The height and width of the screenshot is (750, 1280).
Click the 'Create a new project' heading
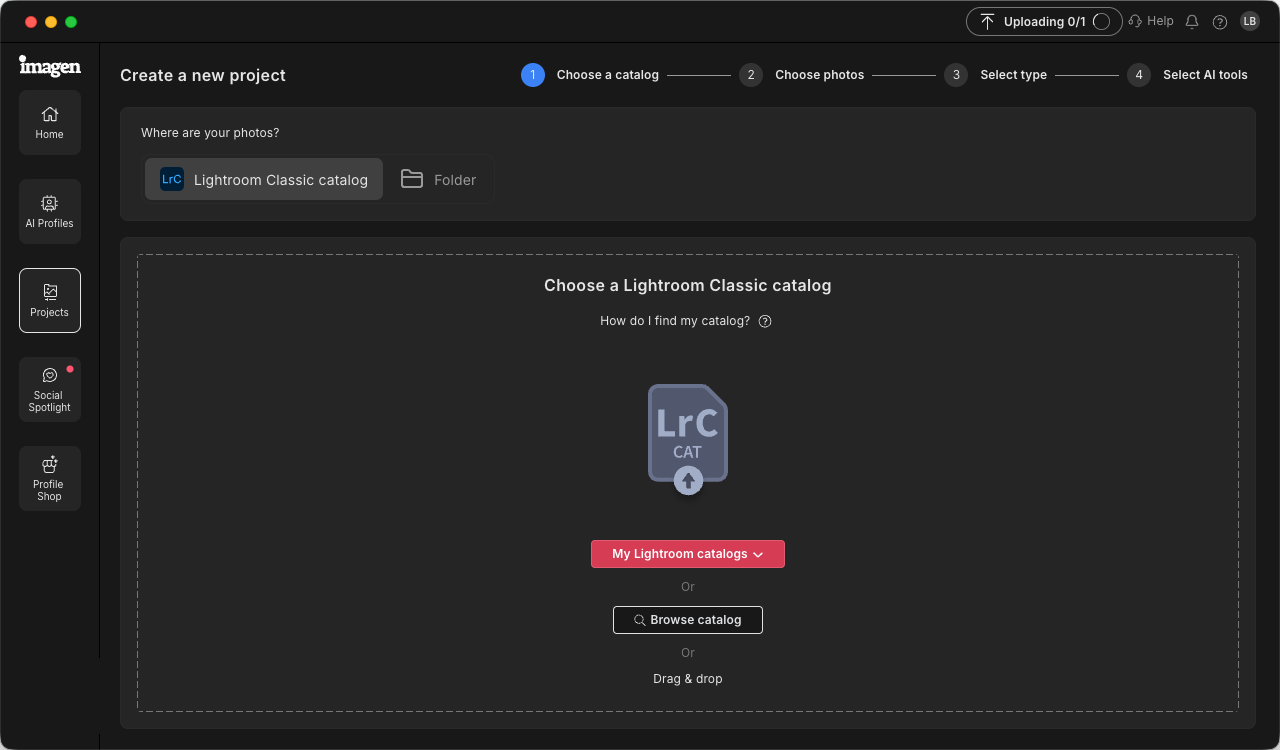(203, 75)
